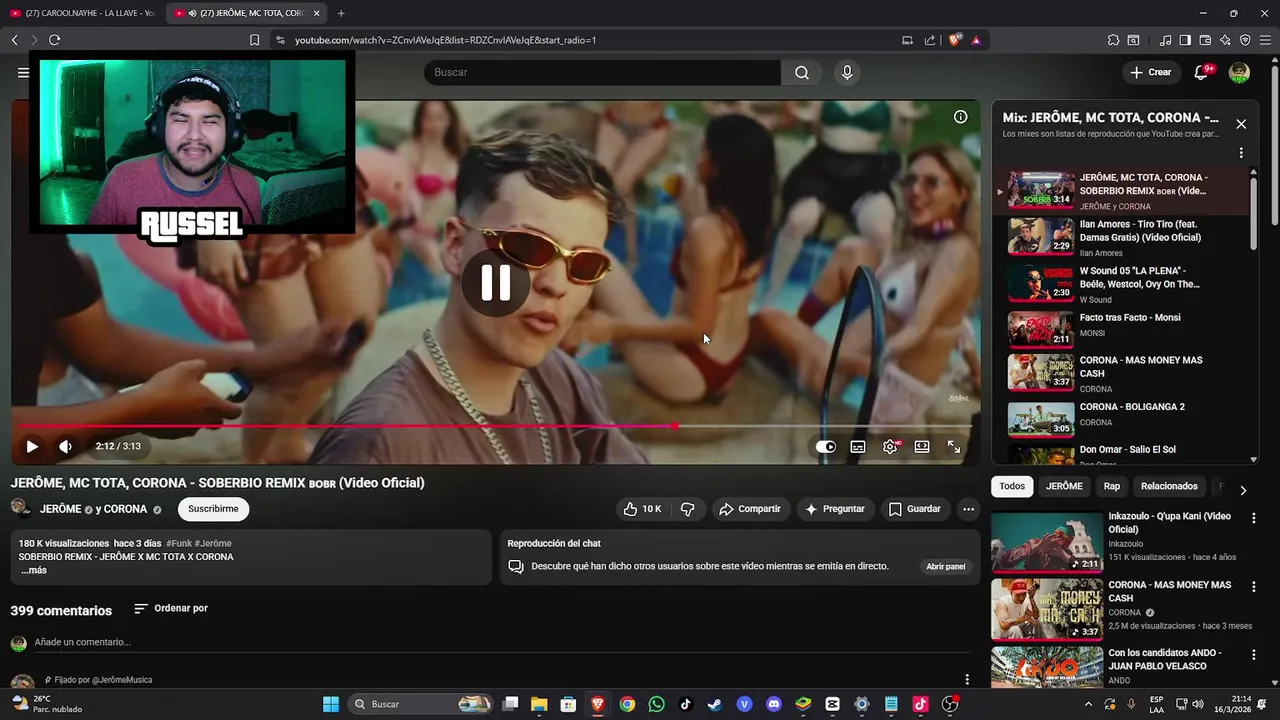Image resolution: width=1280 pixels, height=720 pixels.
Task: Play Ilan Amores - Tiro Tiro from mix
Action: [1120, 237]
